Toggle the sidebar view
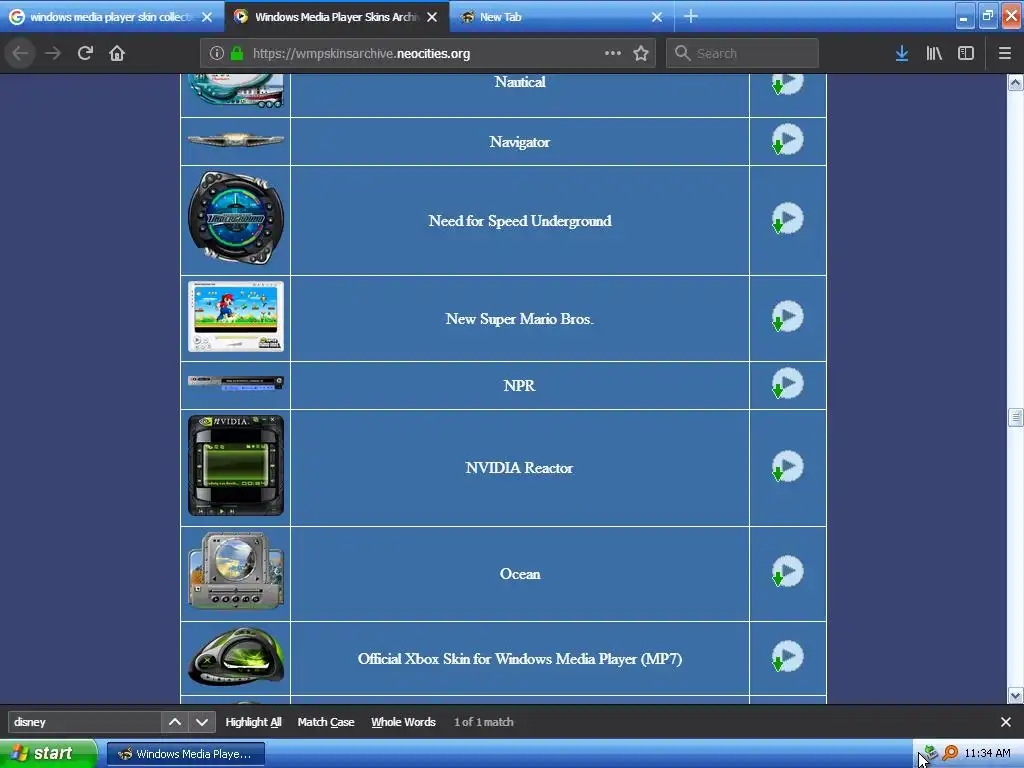The height and width of the screenshot is (768, 1024). [966, 54]
